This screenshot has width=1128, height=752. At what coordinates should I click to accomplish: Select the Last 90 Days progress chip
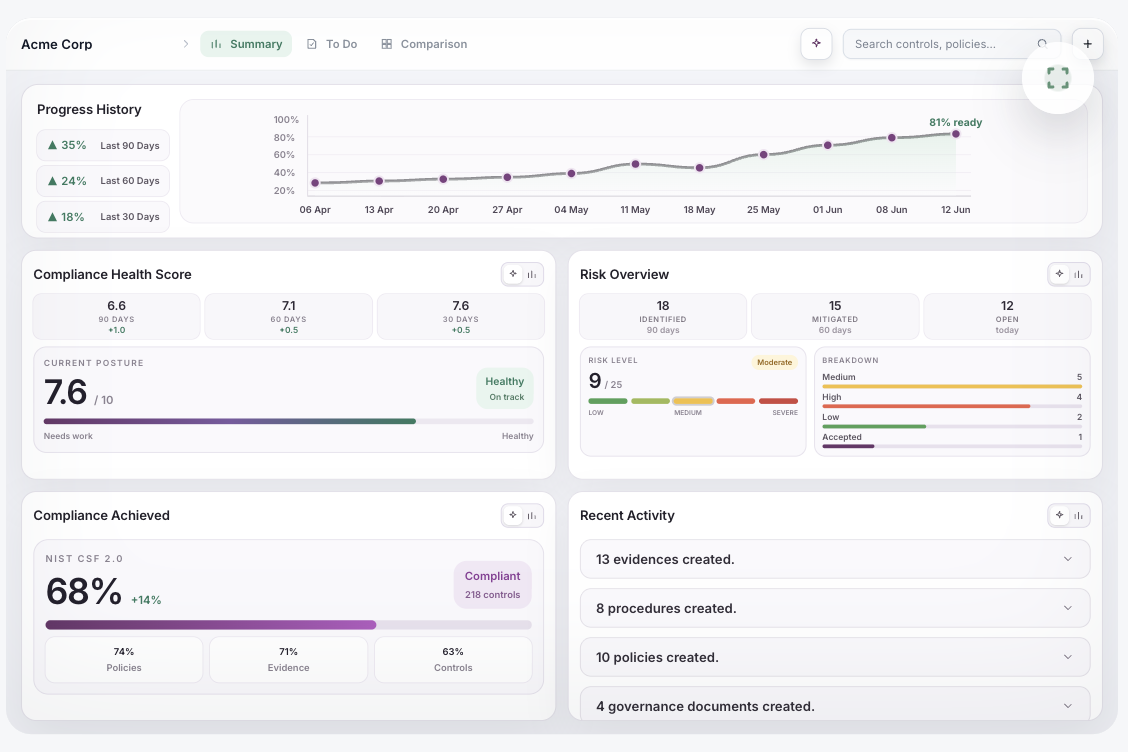click(x=103, y=145)
